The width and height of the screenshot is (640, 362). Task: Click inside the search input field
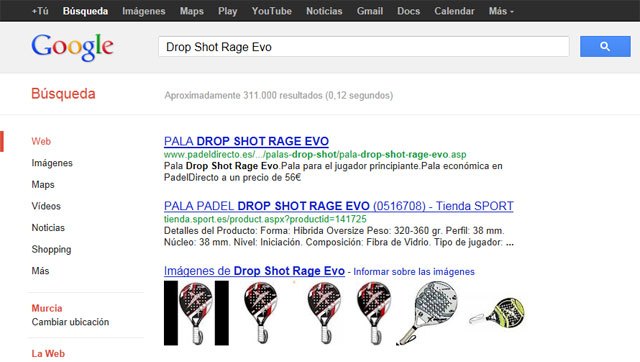364,47
